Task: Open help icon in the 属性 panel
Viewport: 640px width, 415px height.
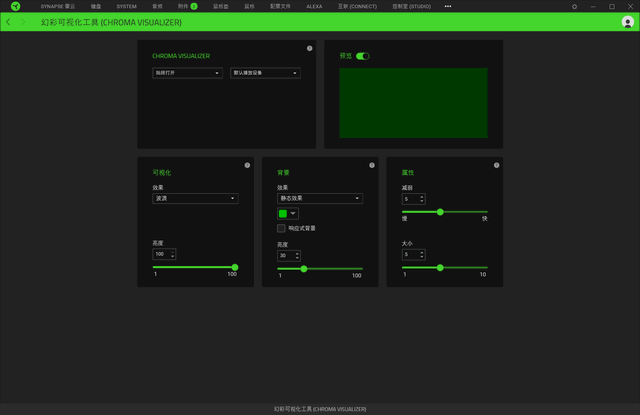Action: (x=496, y=165)
